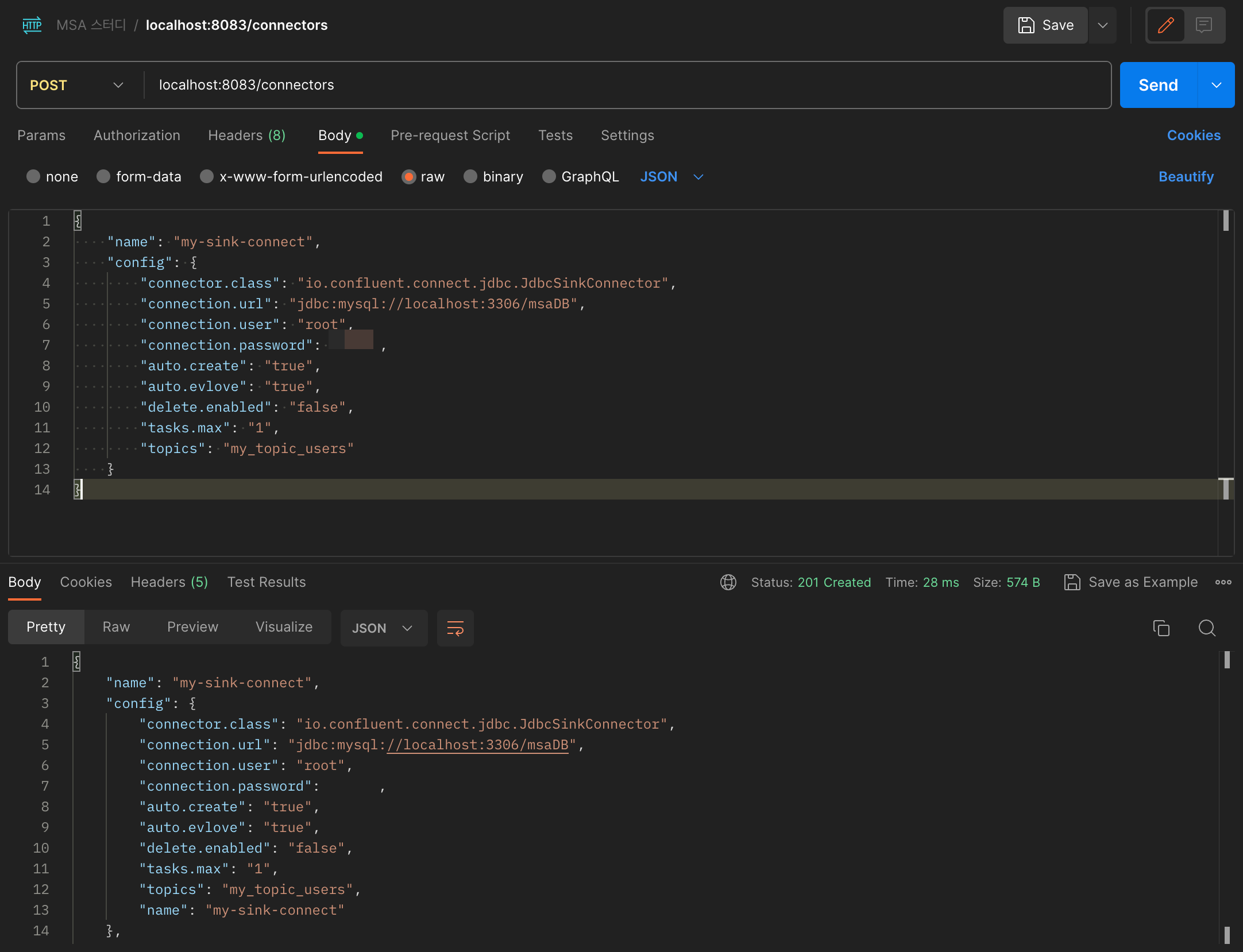The height and width of the screenshot is (952, 1243).
Task: Click the request URL input field
Action: 626,85
